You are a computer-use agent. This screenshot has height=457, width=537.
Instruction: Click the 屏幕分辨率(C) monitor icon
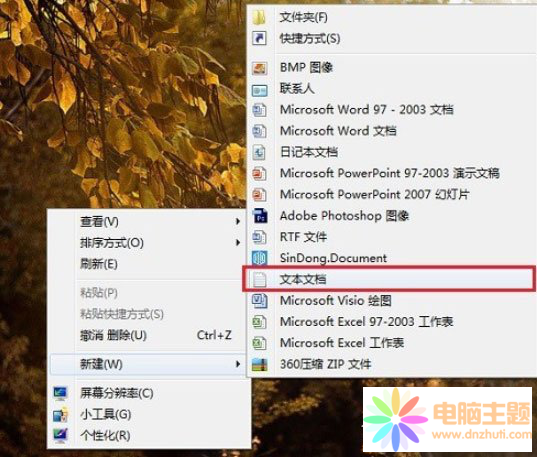61,393
